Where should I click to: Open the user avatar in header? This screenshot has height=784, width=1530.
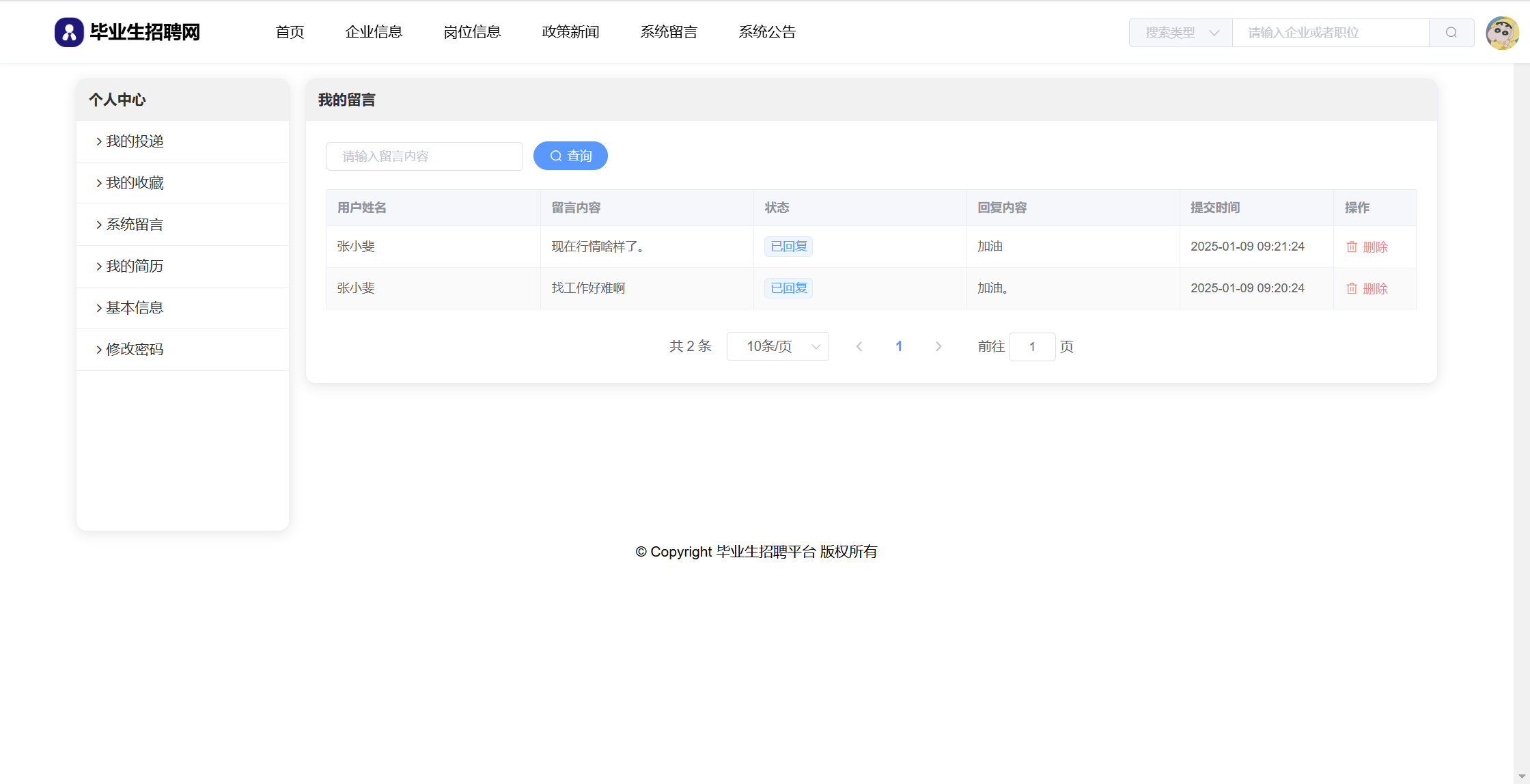click(x=1501, y=33)
